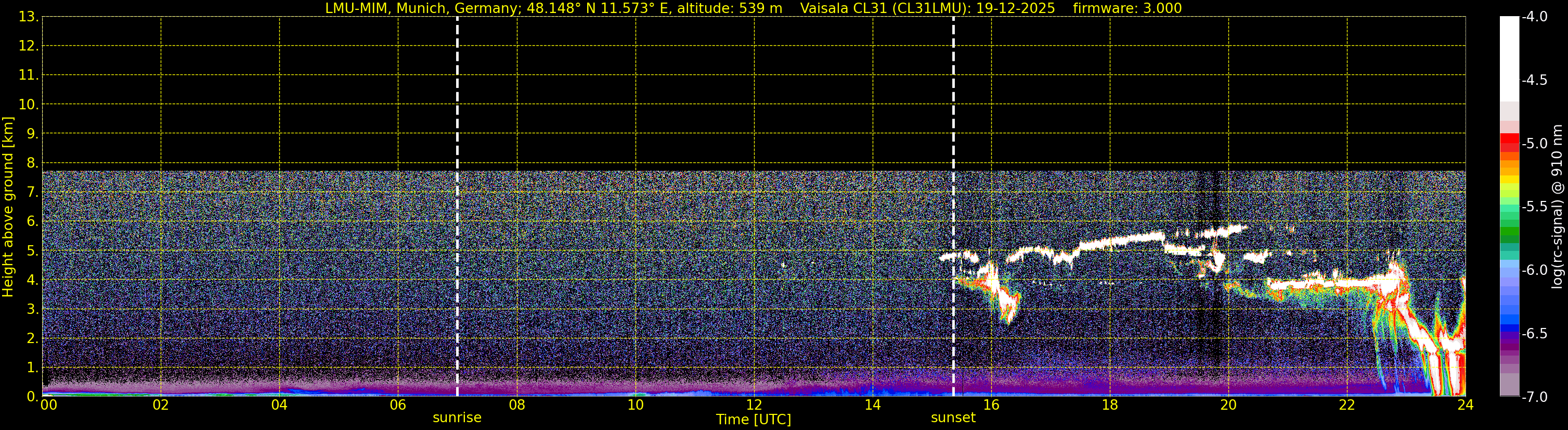The image size is (1568, 430).
Task: Click the '18' time axis tick label
Action: point(1110,405)
